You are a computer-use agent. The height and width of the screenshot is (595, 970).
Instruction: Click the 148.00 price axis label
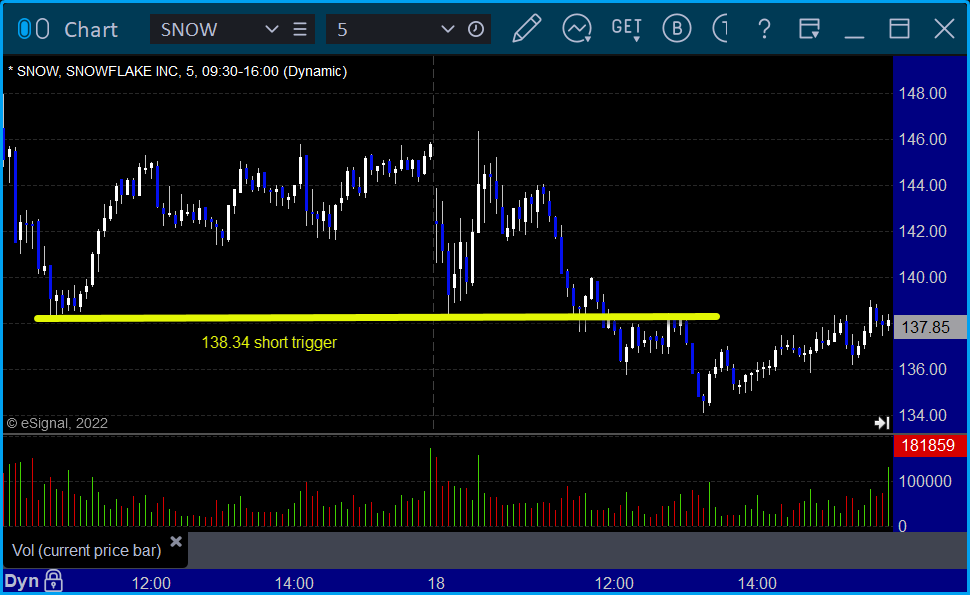click(922, 93)
